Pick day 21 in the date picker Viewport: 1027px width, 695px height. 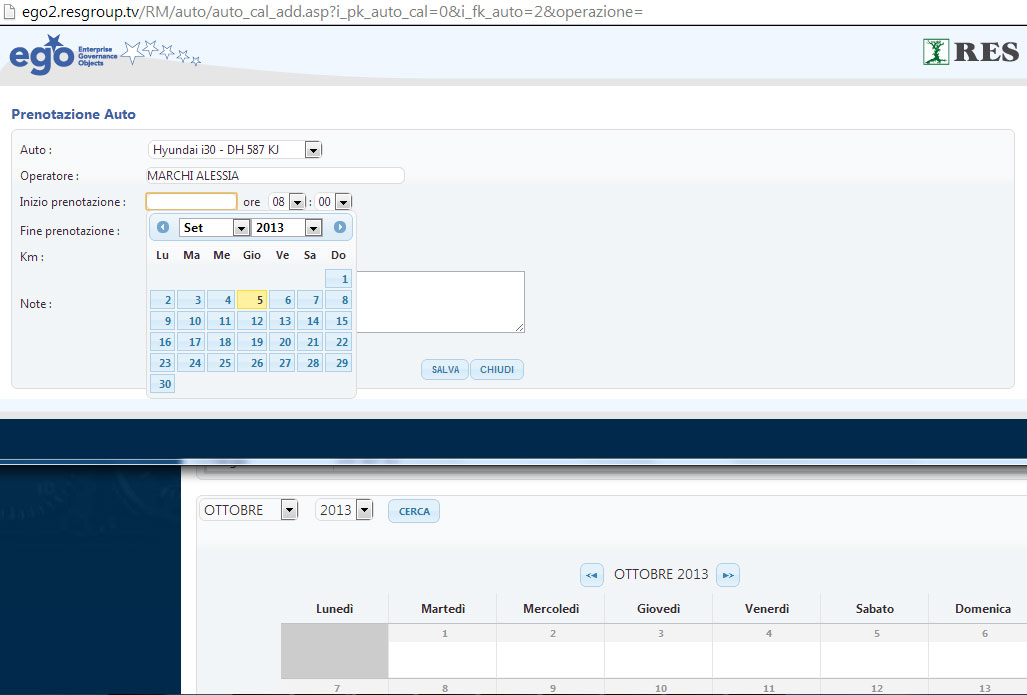tap(309, 341)
